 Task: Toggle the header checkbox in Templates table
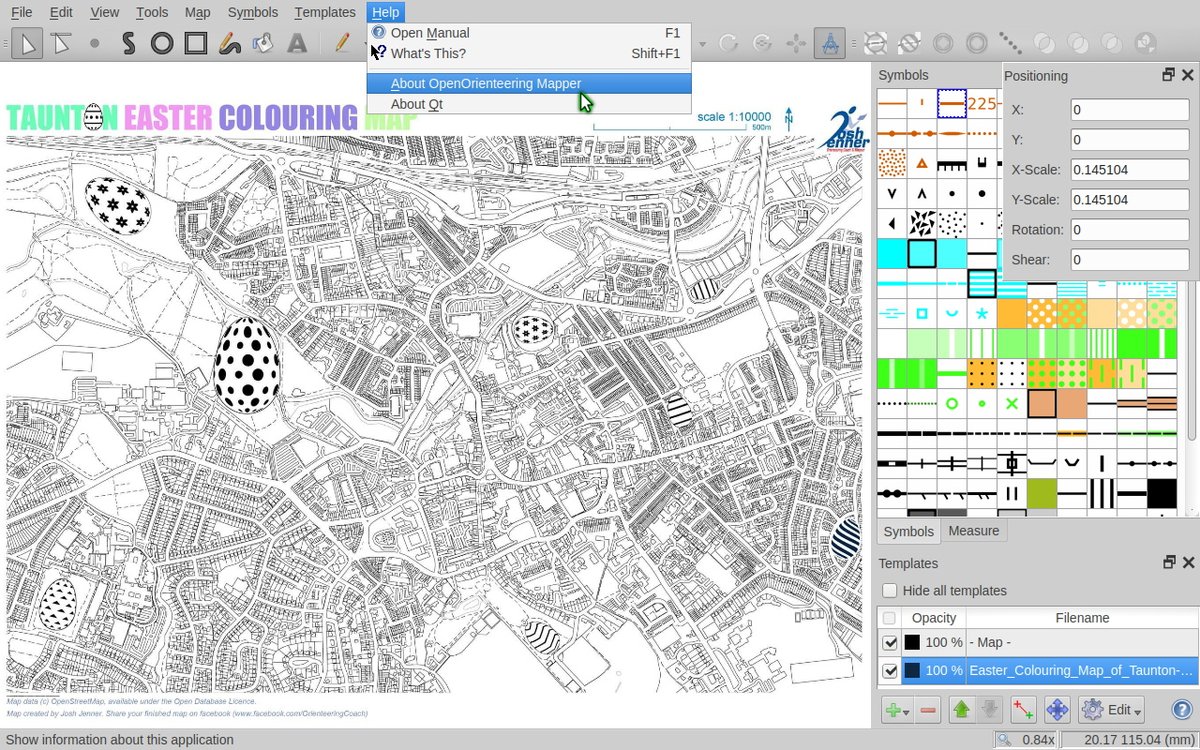tap(889, 618)
